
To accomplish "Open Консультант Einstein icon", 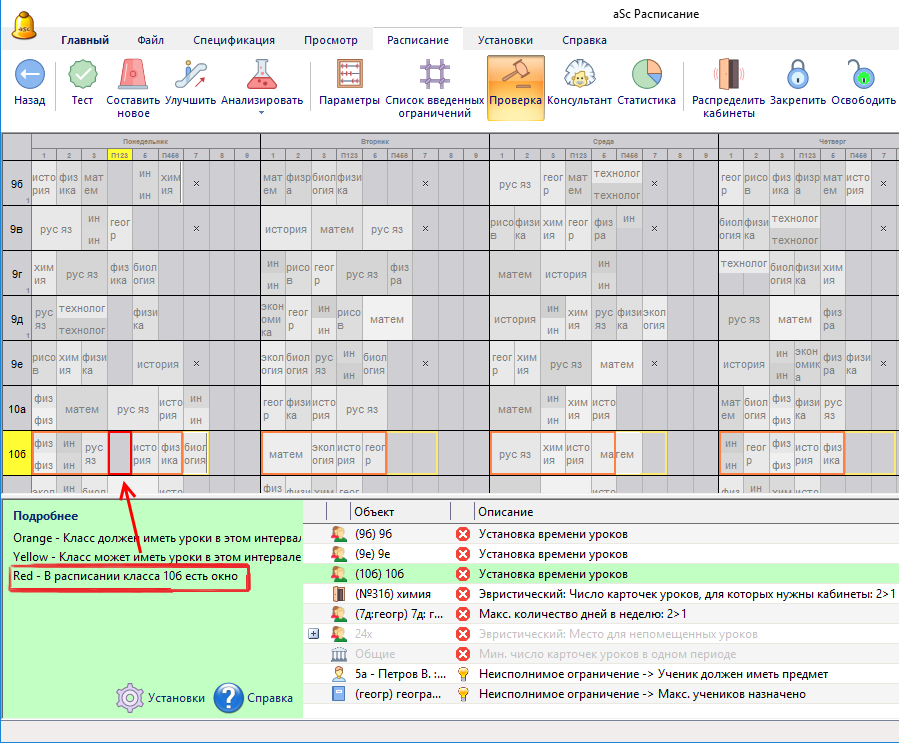I will coord(579,75).
